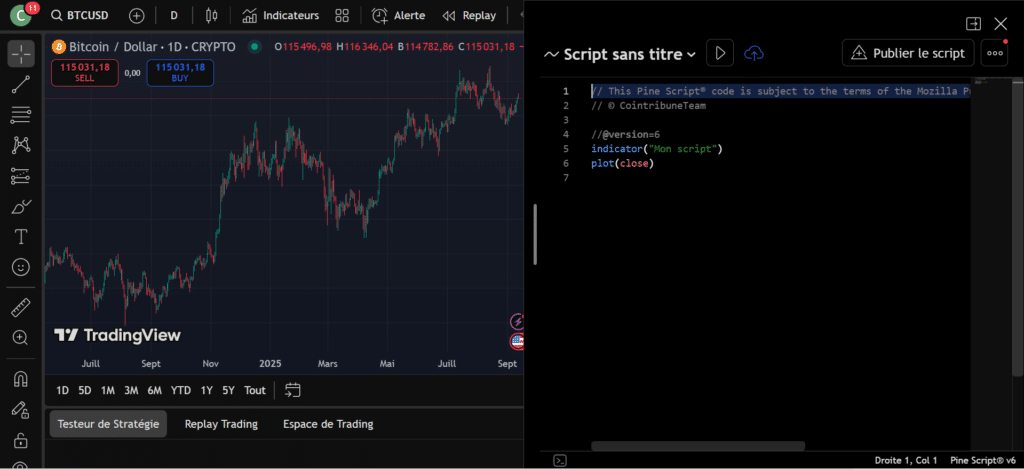
Task: Click the lightning events icon on chart
Action: 517,321
